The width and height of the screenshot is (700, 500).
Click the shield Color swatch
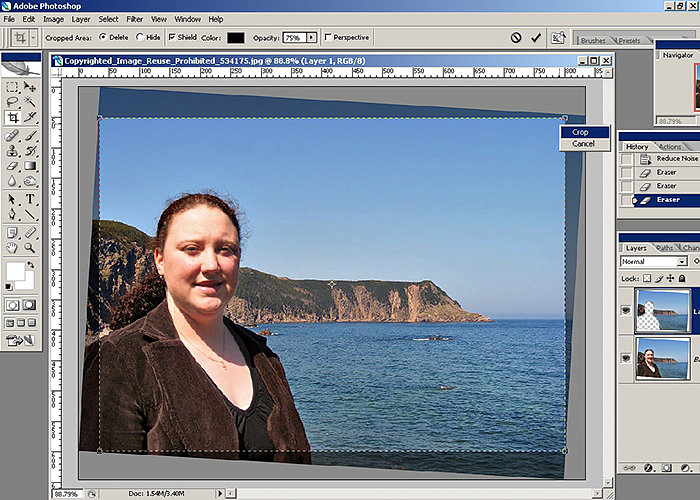tap(236, 38)
